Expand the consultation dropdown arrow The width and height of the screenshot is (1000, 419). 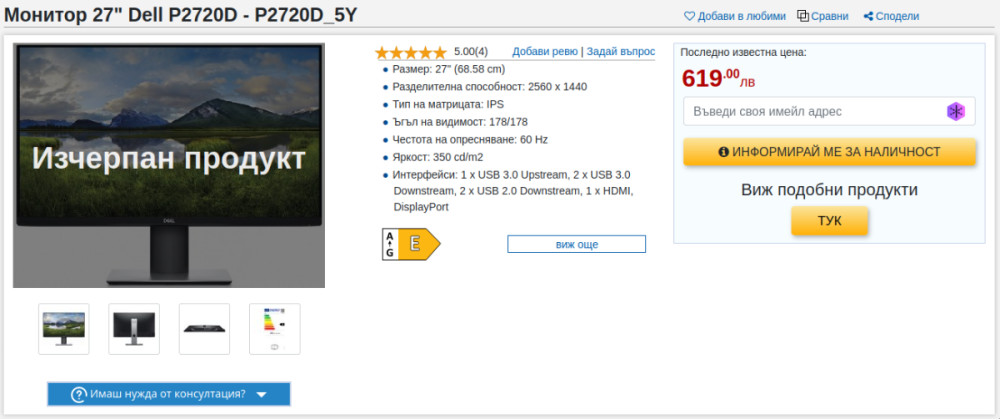pyautogui.click(x=261, y=394)
